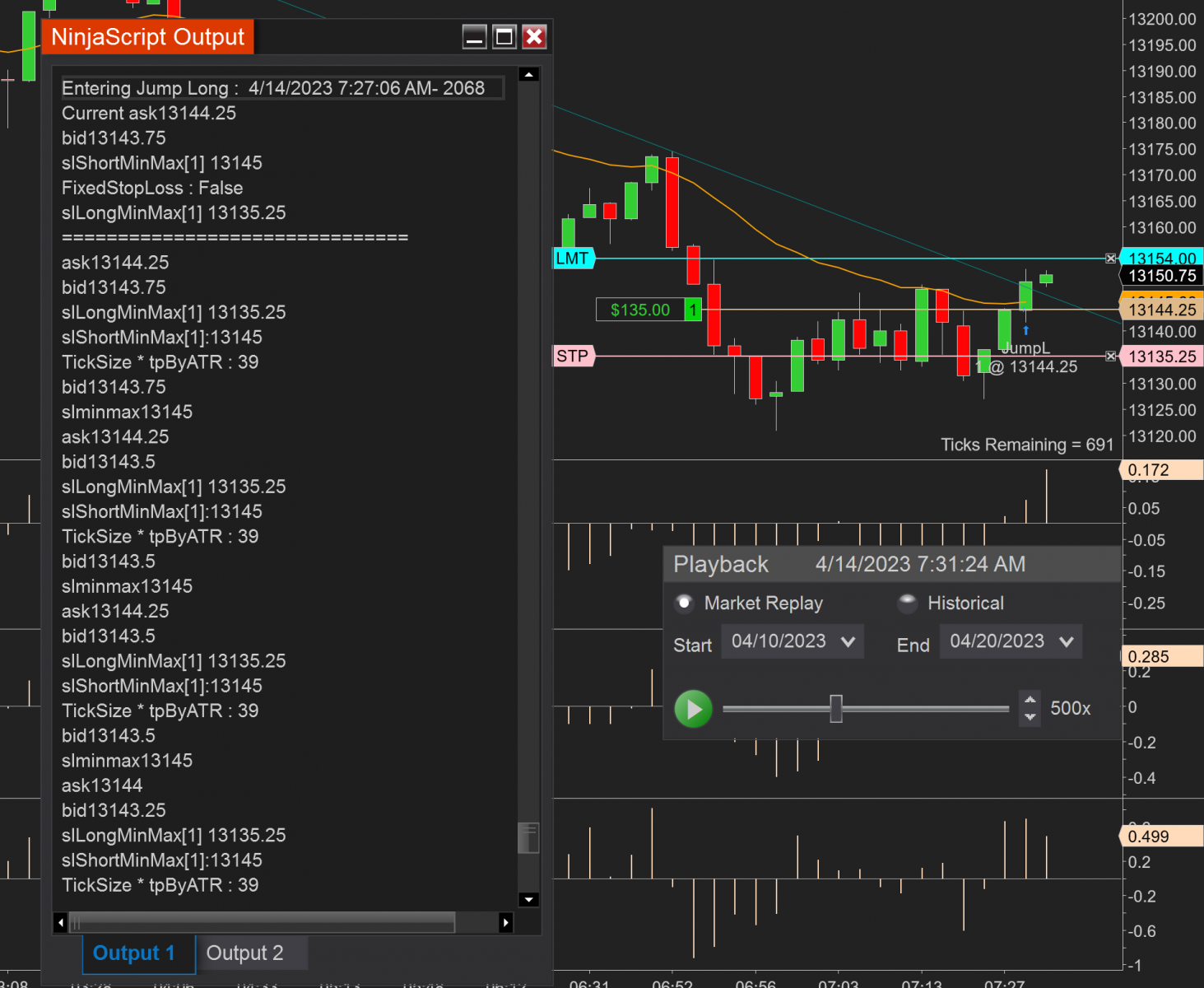Click the output horizontal scroll-left arrow

61,923
